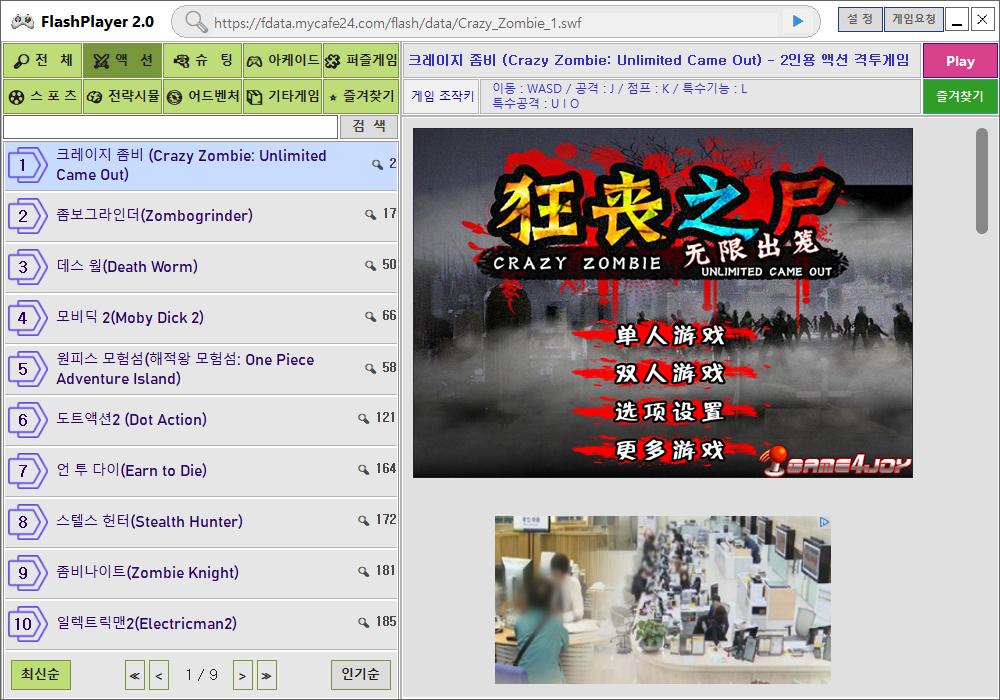Select the 전체 category tab
The width and height of the screenshot is (1000, 700).
43,61
